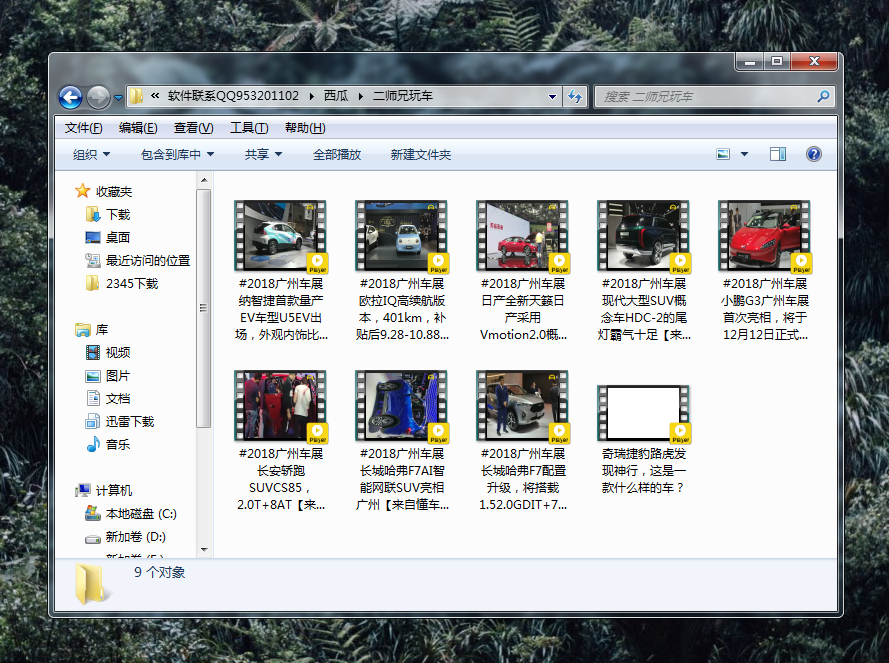Open the recent pages dropdown beside Forward
Image resolution: width=889 pixels, height=663 pixels.
point(118,98)
